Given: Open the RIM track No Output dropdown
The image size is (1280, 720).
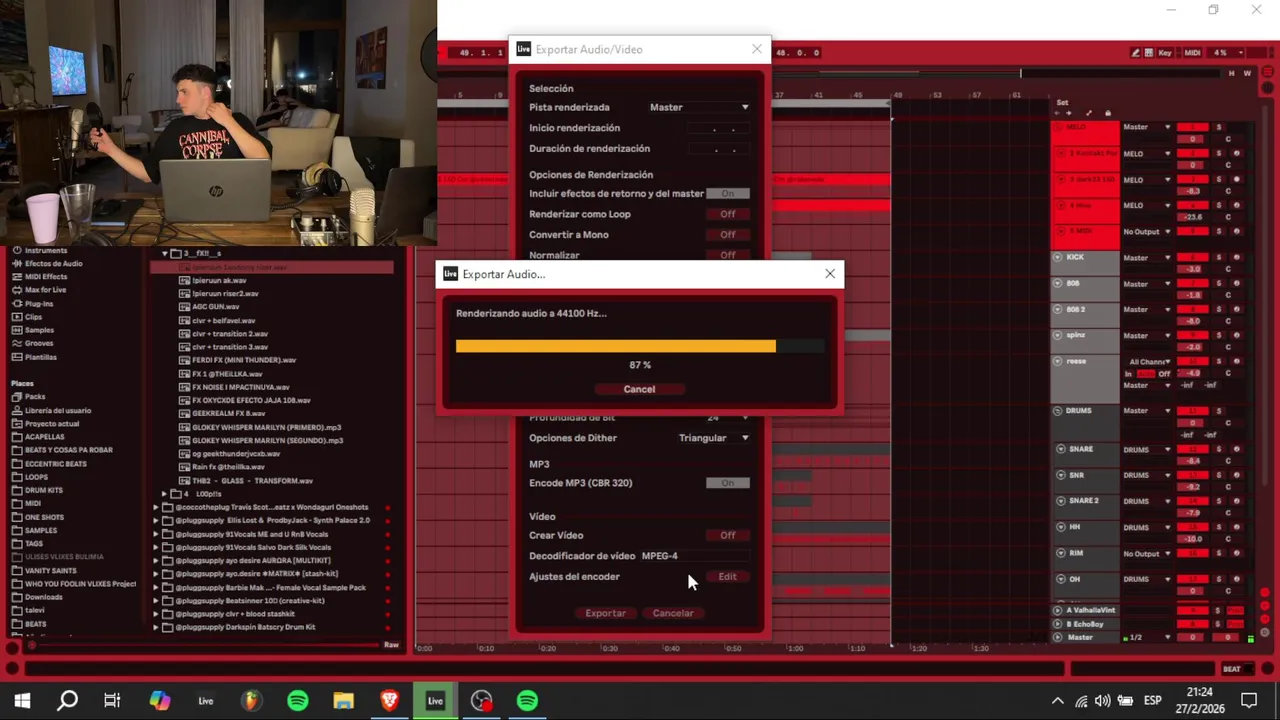Looking at the screenshot, I should tap(1146, 553).
